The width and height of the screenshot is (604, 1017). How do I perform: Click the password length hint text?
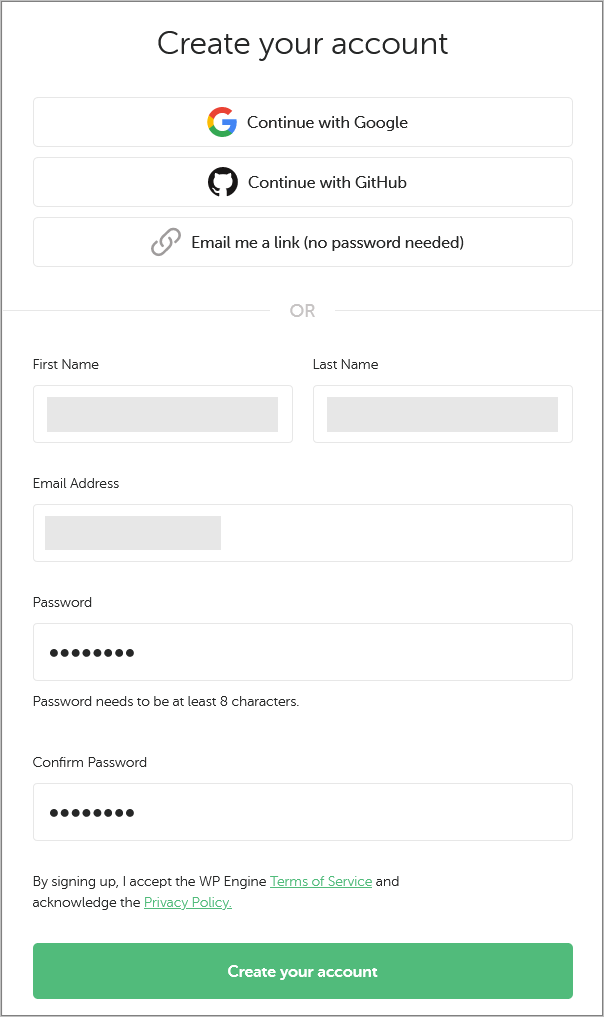pyautogui.click(x=166, y=701)
